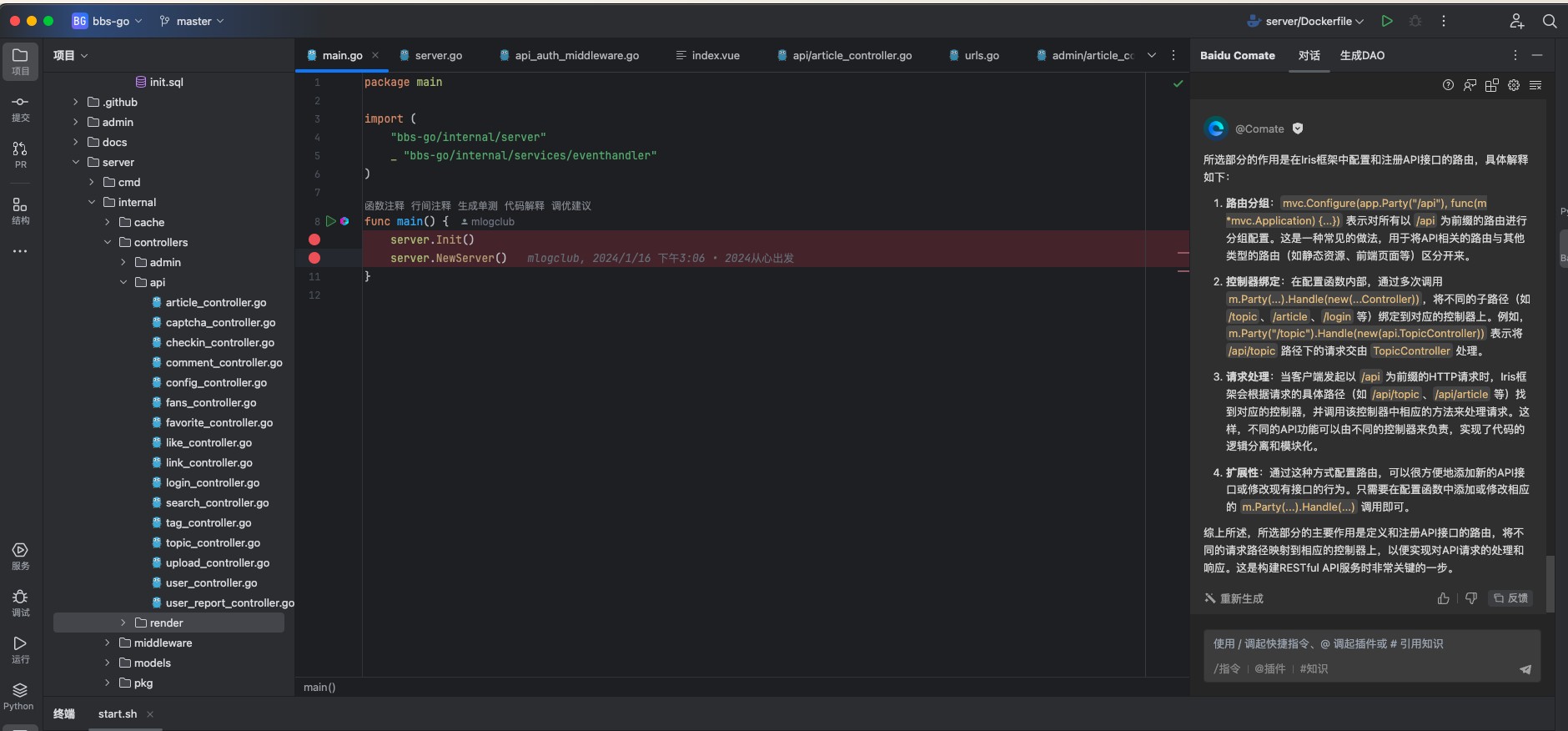This screenshot has width=1568, height=731.
Task: Select the 对话 tab in Comate
Action: (x=1309, y=55)
